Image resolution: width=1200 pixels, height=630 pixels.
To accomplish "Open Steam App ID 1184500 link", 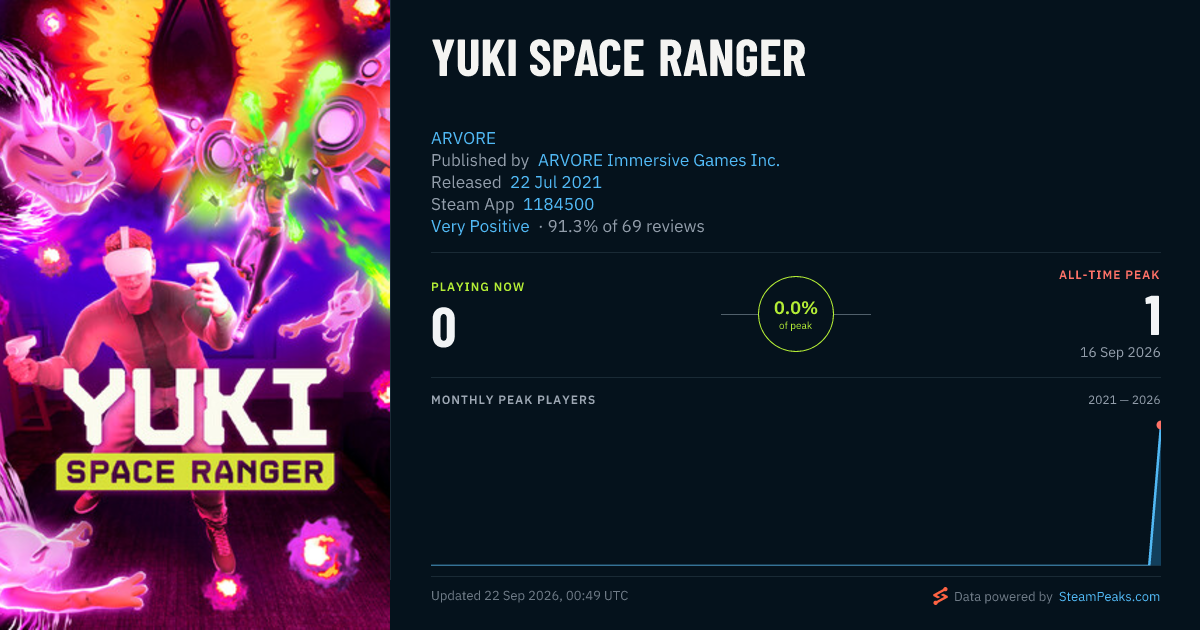I will [559, 204].
